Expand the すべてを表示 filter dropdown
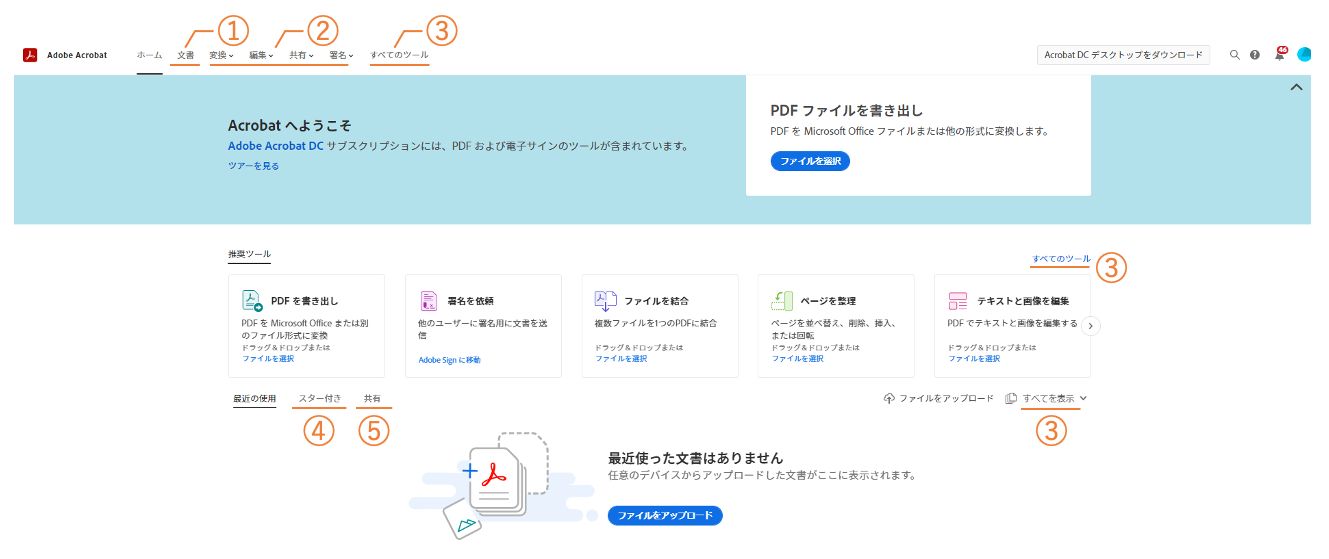 [1057, 398]
